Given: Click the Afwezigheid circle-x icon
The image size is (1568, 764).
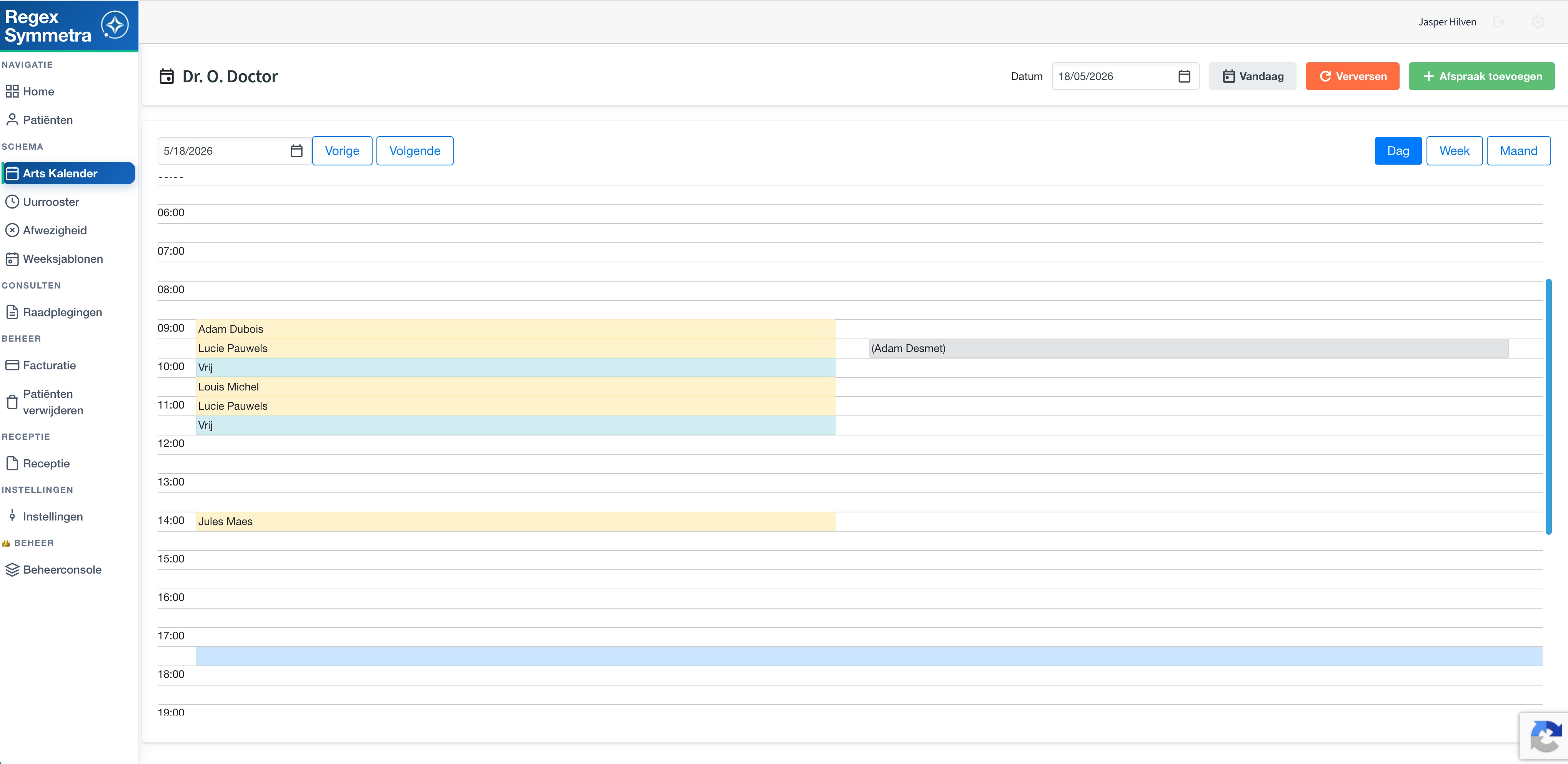Looking at the screenshot, I should (x=12, y=230).
